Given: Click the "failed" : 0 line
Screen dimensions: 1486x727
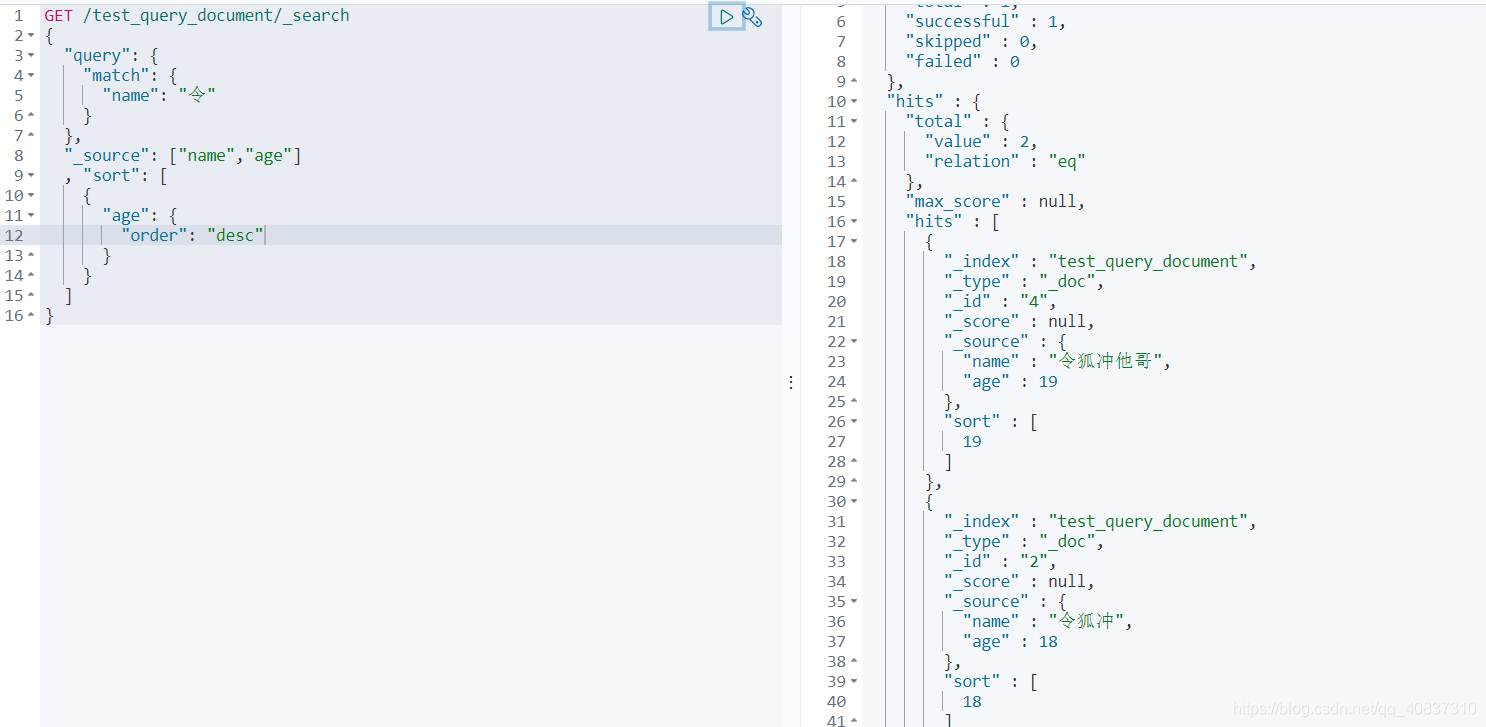Looking at the screenshot, I should tap(962, 61).
